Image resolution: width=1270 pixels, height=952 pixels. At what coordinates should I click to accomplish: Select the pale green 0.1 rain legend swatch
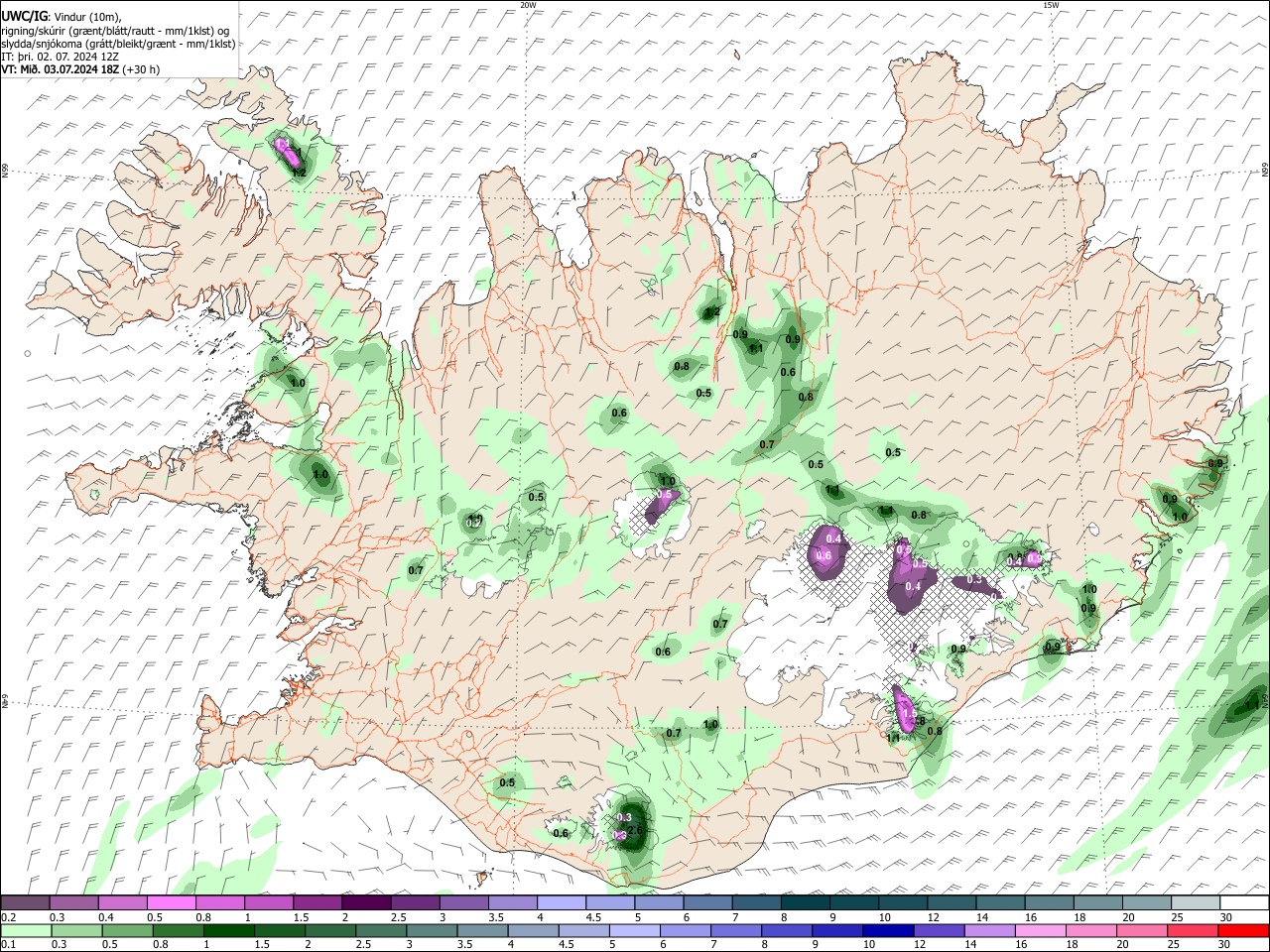pyautogui.click(x=25, y=931)
